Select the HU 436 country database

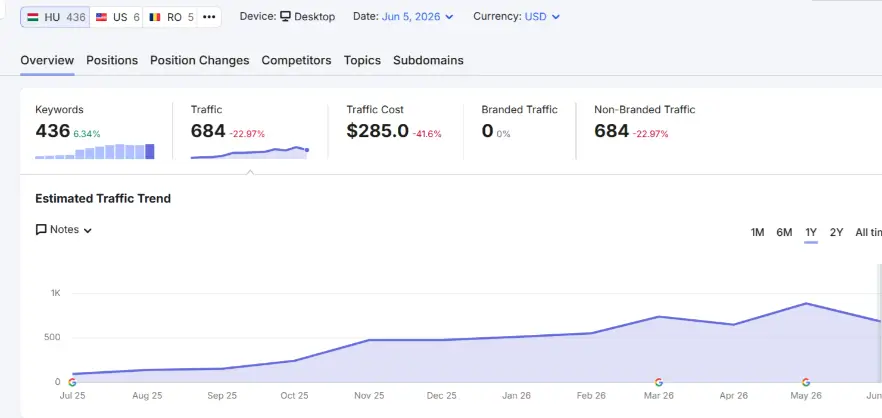[x=55, y=17]
